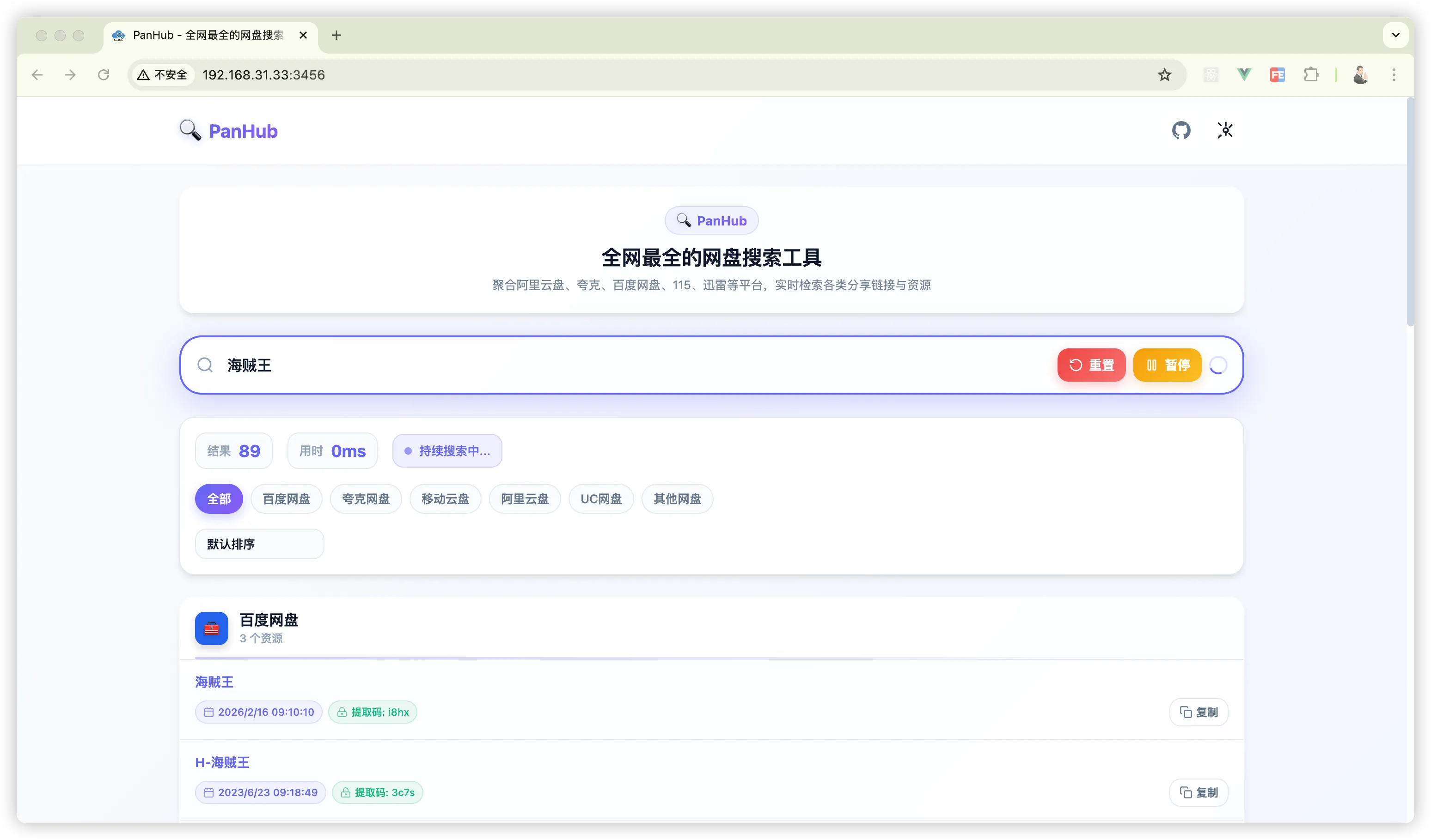The width and height of the screenshot is (1431, 840).
Task: Click the 百度网盘 group heading
Action: tap(269, 620)
